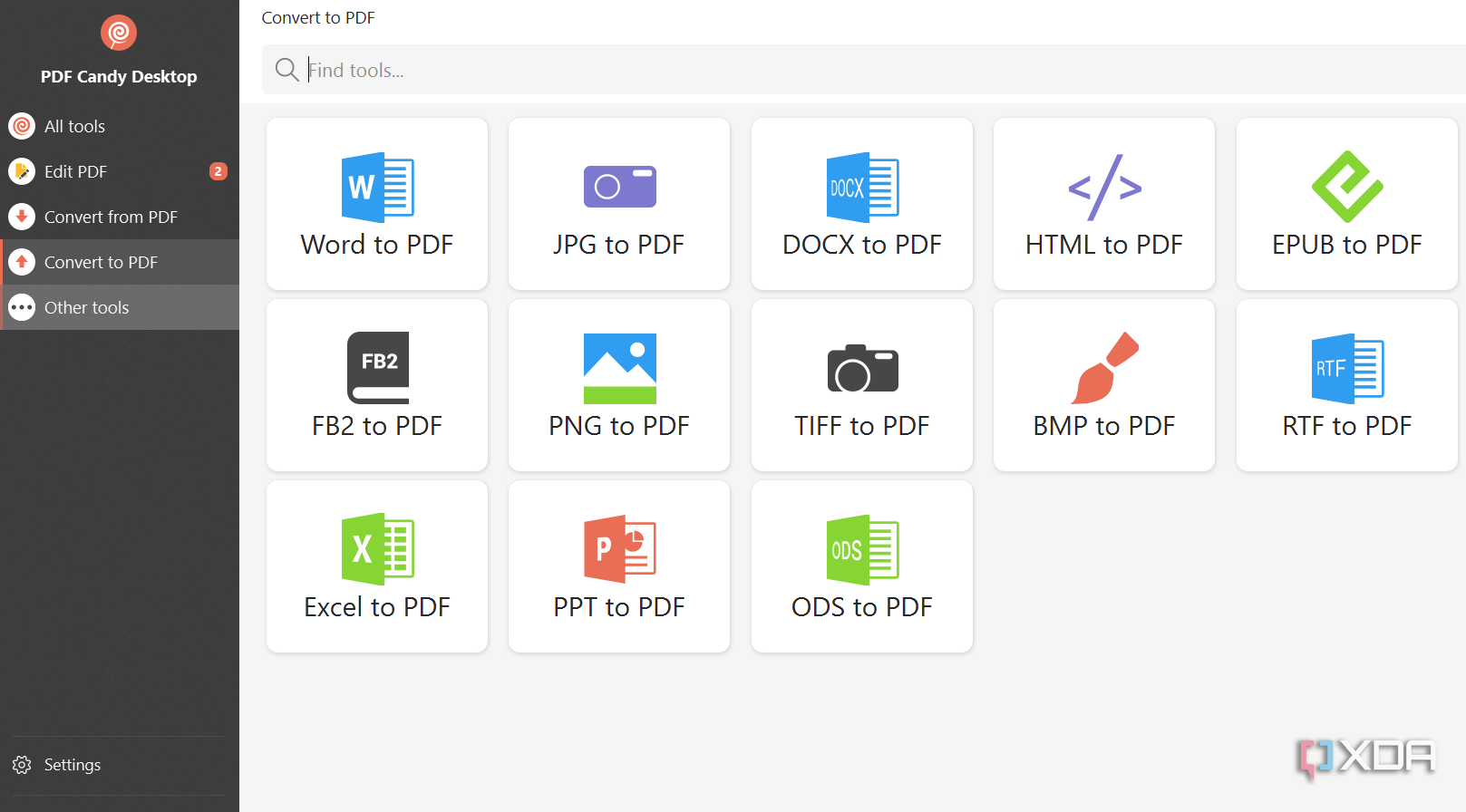This screenshot has width=1466, height=812.
Task: Open the HTML to PDF code-bracket icon
Action: click(1104, 188)
